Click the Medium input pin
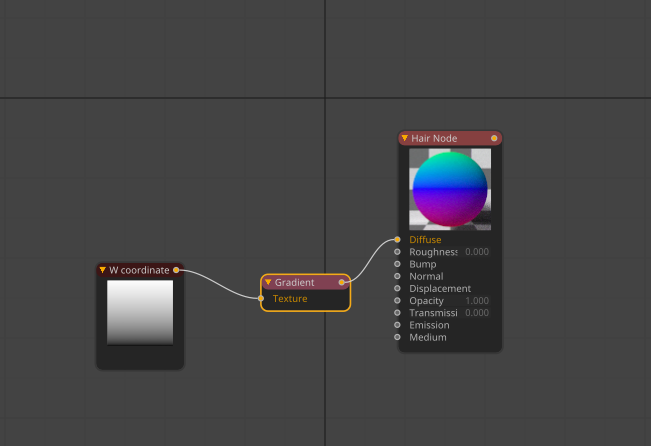 [x=397, y=337]
